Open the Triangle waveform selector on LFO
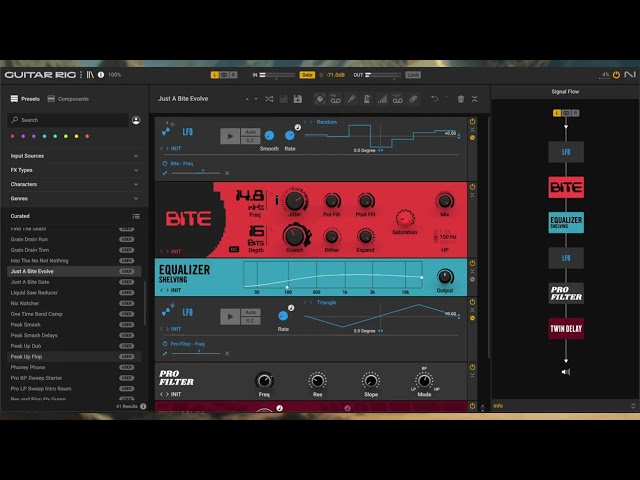The width and height of the screenshot is (640, 480). (326, 302)
